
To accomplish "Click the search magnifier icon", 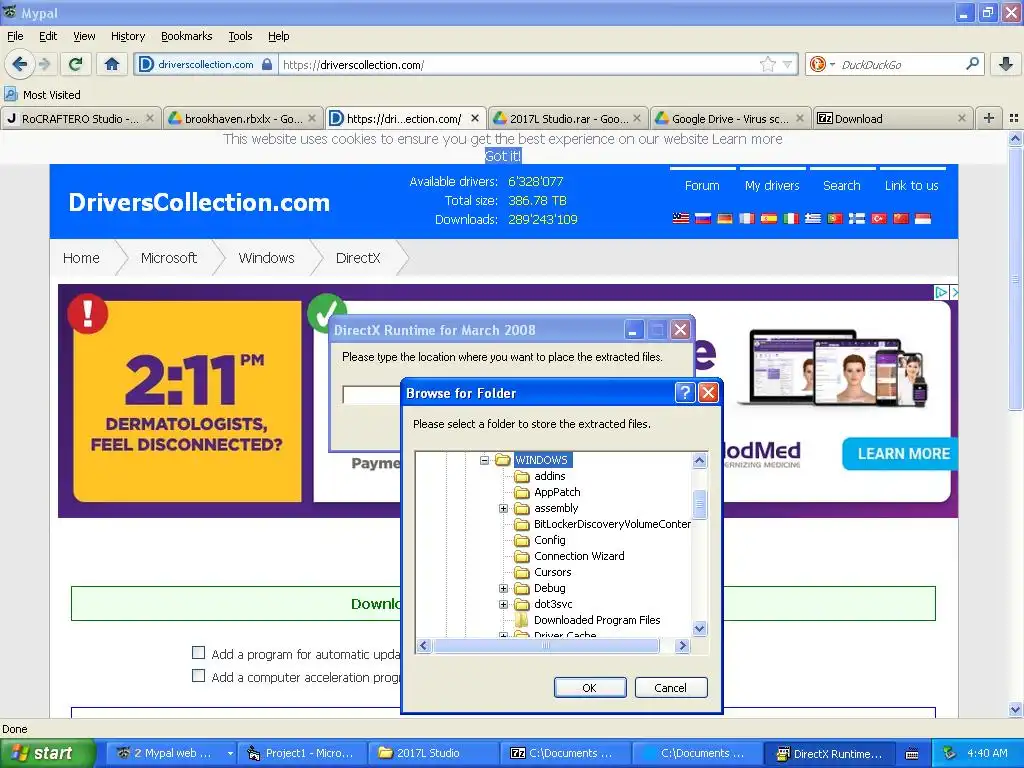I will click(972, 64).
